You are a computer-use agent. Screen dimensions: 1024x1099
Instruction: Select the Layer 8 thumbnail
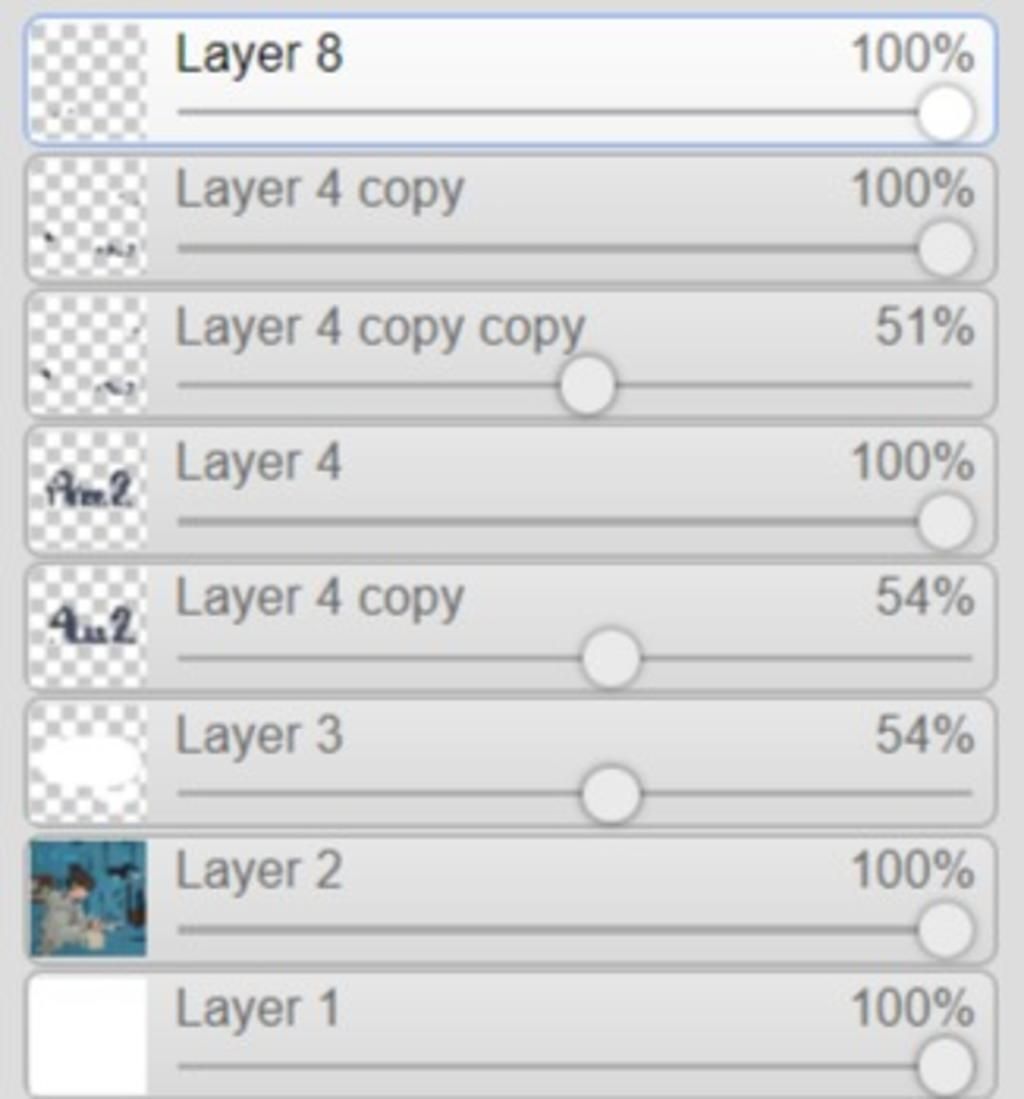[x=88, y=81]
